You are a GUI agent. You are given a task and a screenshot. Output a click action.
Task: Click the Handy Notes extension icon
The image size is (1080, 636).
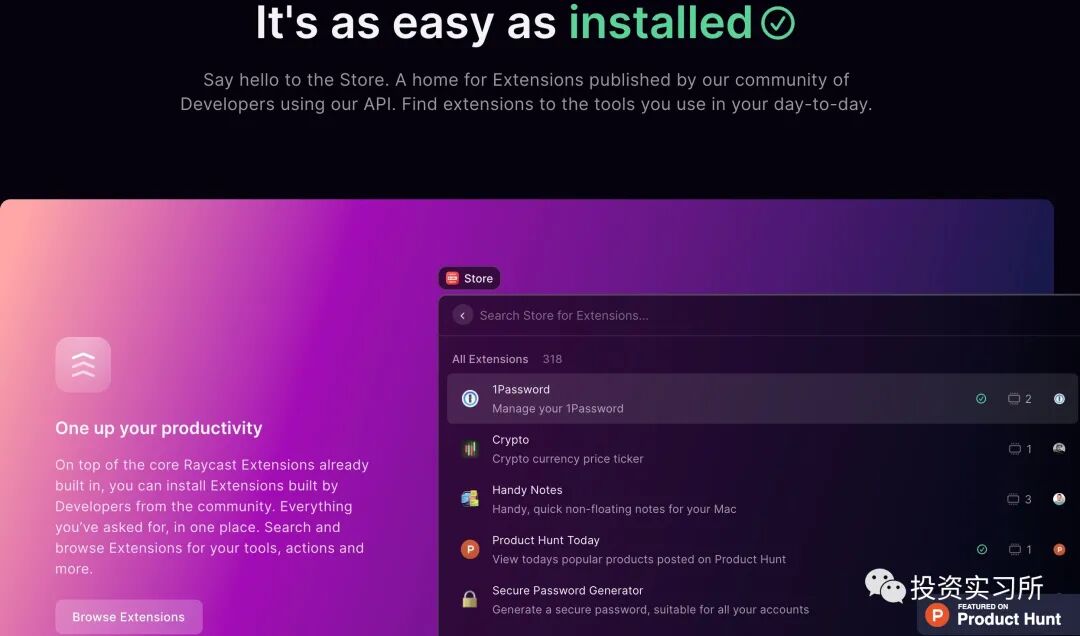pyautogui.click(x=470, y=499)
